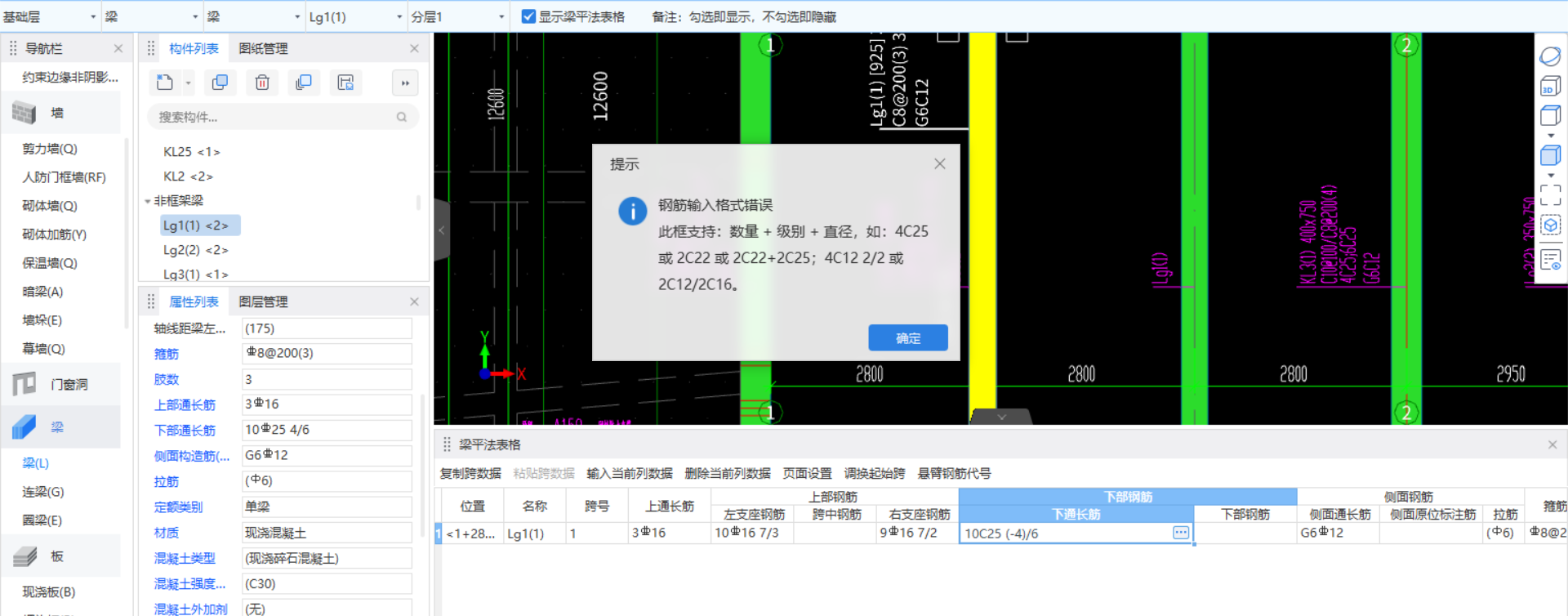Click the 右支座钢筋 cell 9⌀16 7/2
Viewport: 1568px width, 616px height.
tap(917, 533)
